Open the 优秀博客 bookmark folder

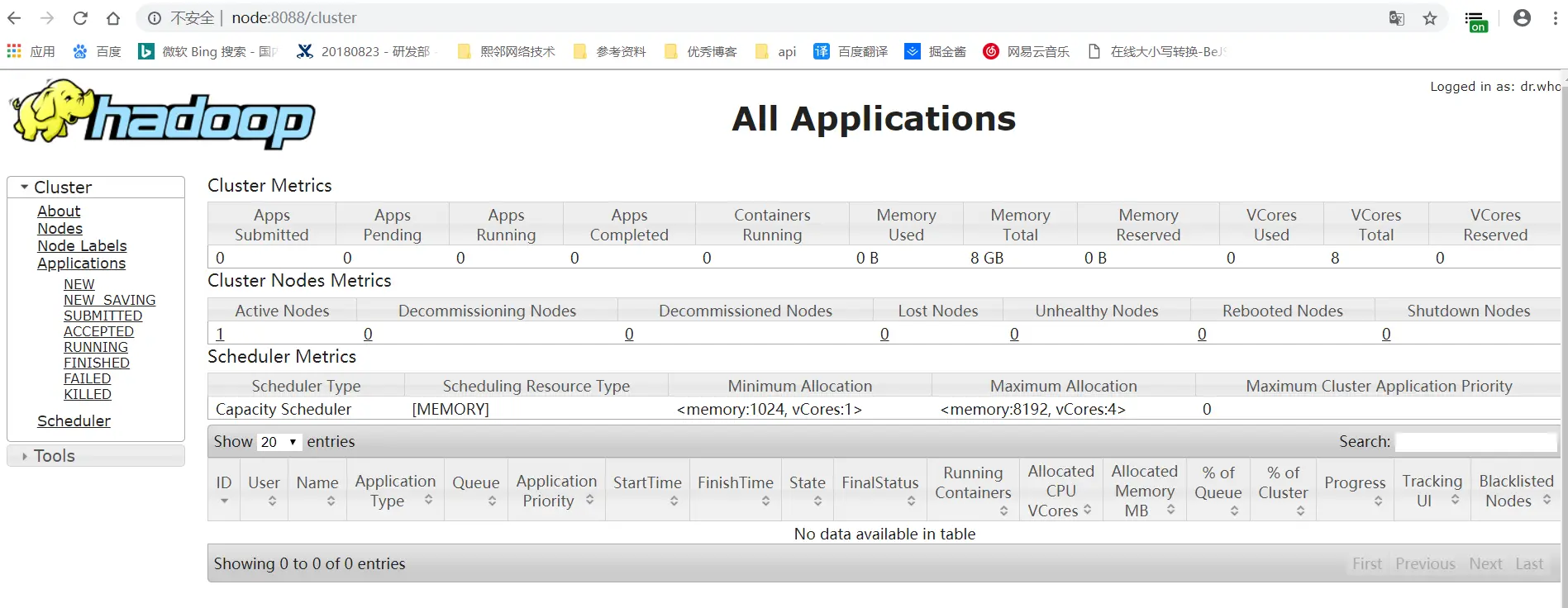point(701,51)
